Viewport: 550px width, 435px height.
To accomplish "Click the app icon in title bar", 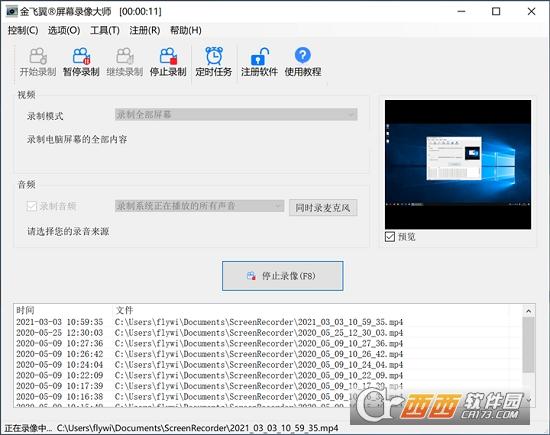I will coord(12,12).
